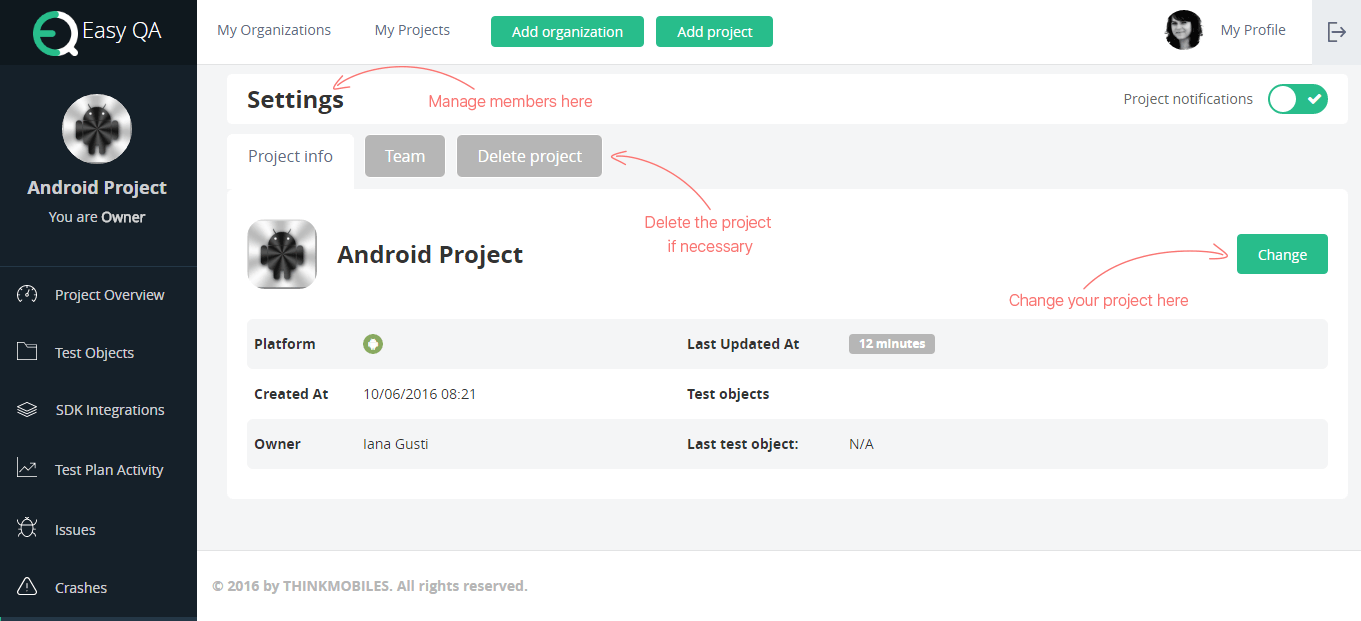Click the 'Android Project' sidebar title

[x=97, y=188]
